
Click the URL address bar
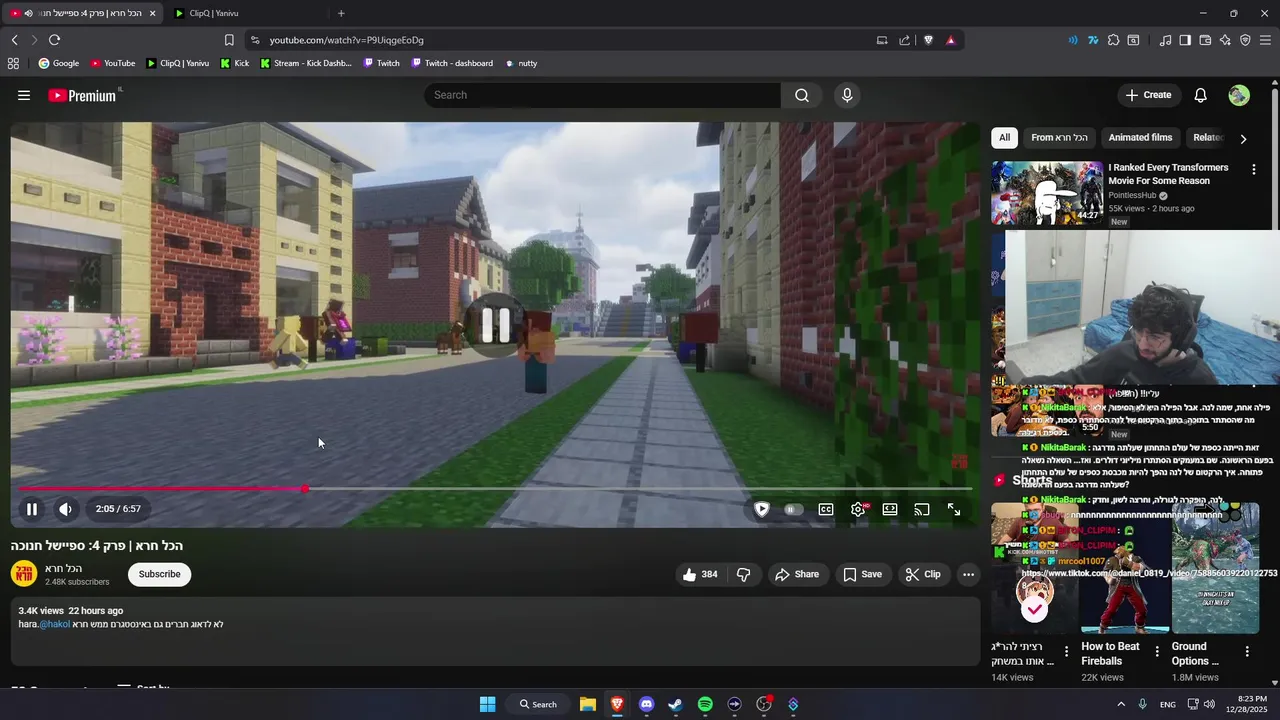pyautogui.click(x=560, y=40)
